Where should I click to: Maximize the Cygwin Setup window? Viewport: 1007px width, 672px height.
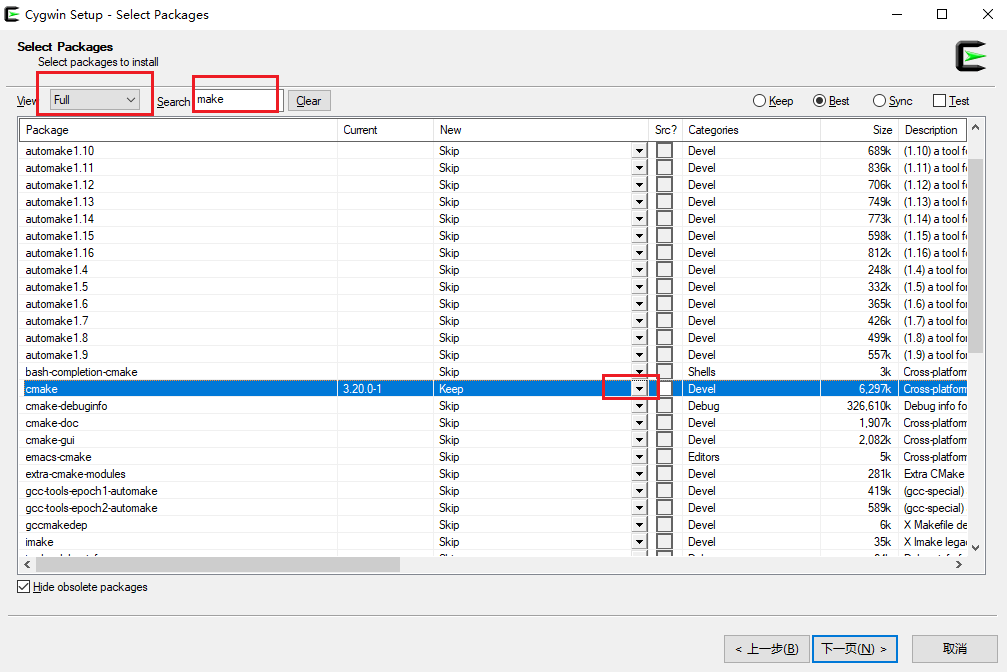(942, 14)
